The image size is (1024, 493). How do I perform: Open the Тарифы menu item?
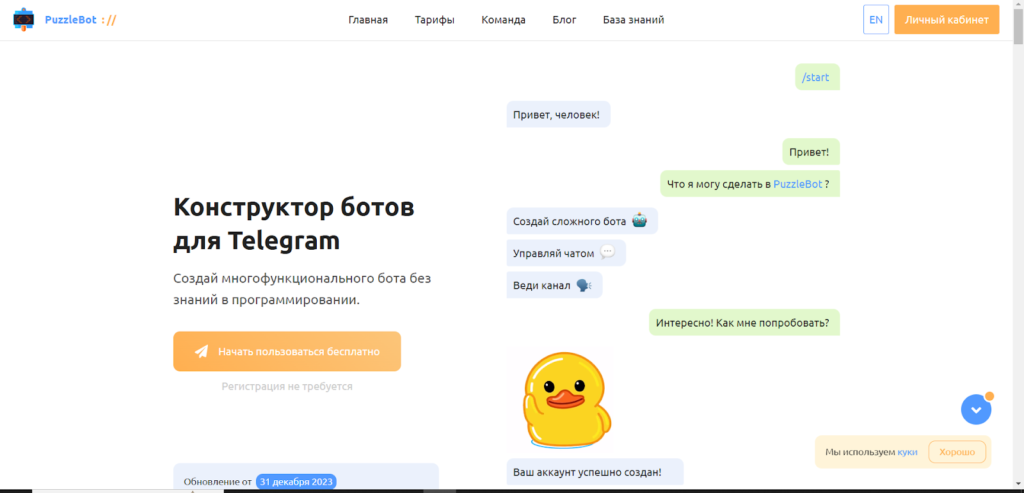(434, 20)
